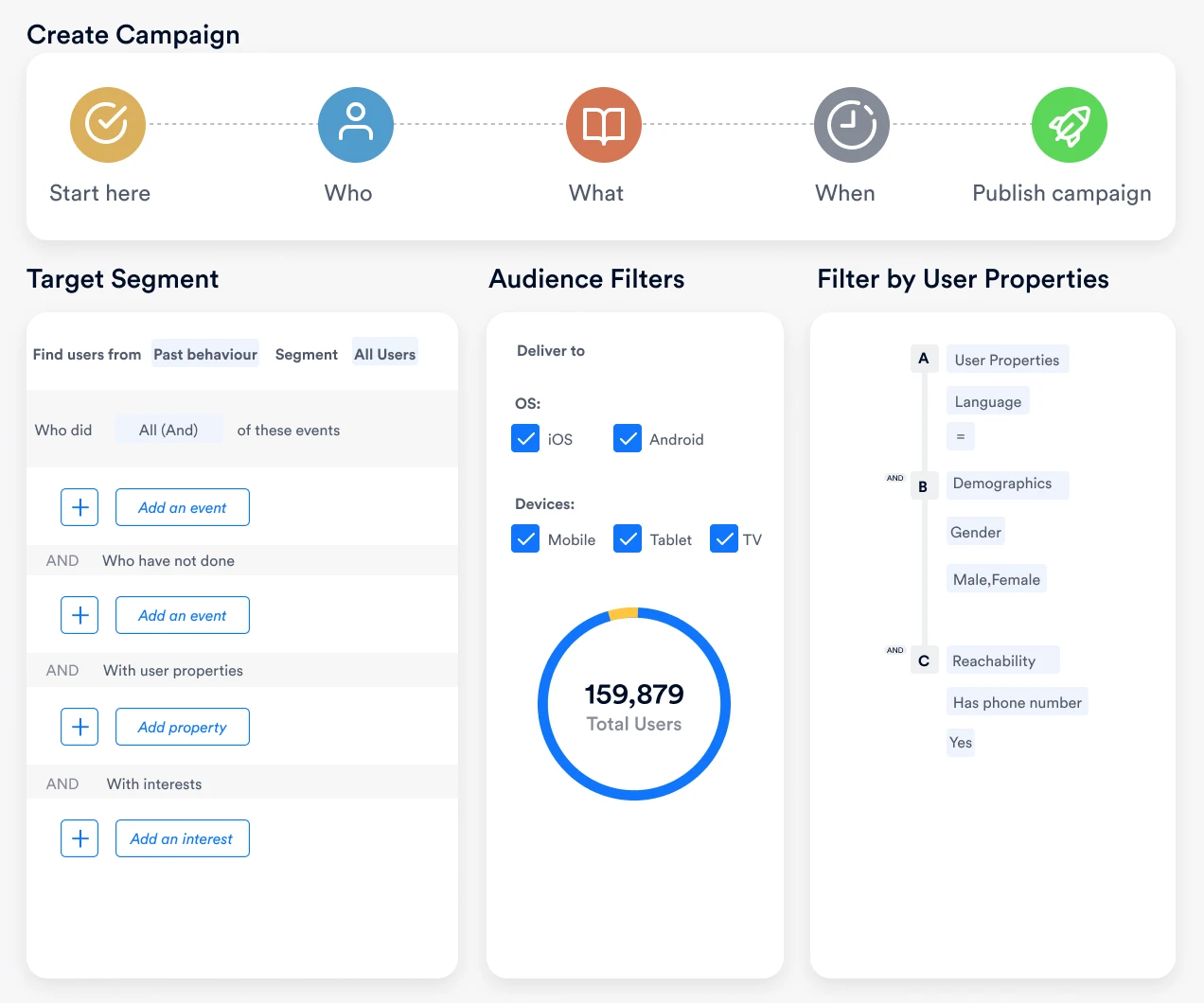Image resolution: width=1204 pixels, height=1003 pixels.
Task: Open the User Properties selector
Action: [1007, 360]
